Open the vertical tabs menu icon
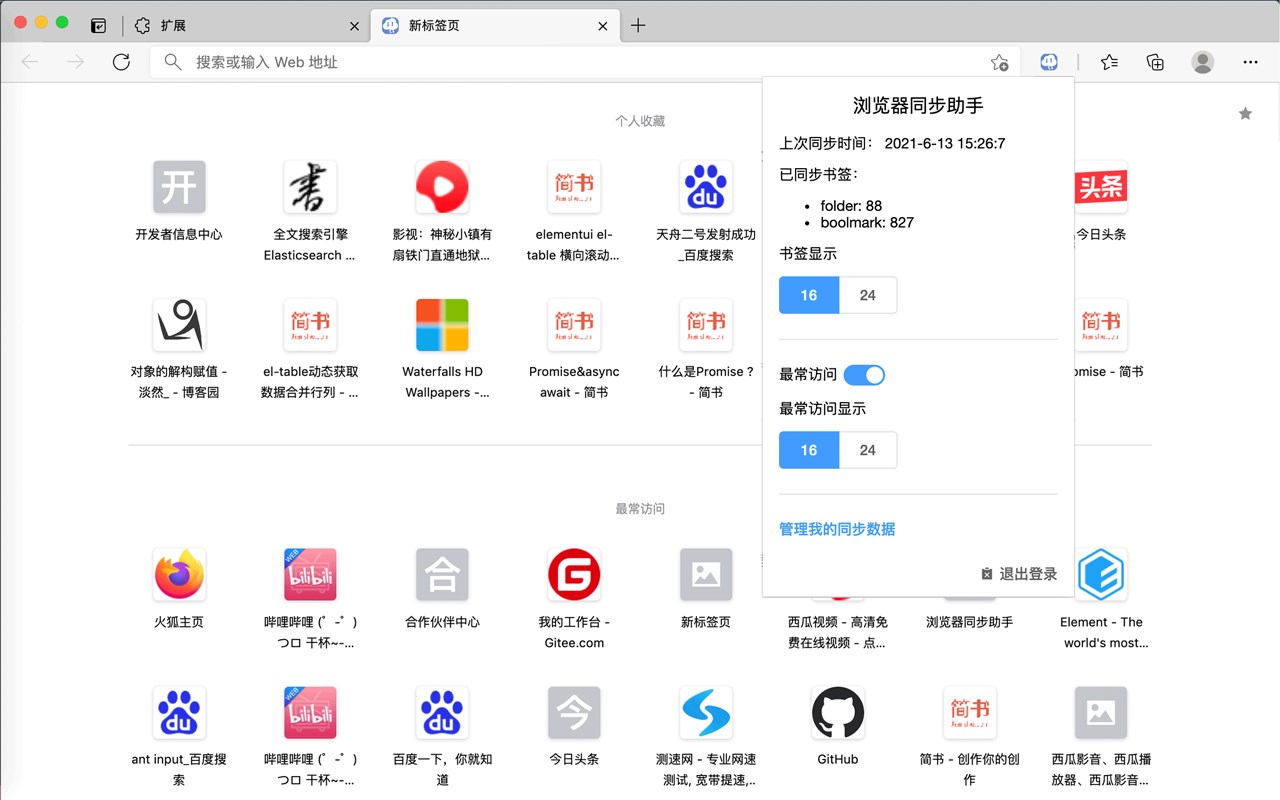 [x=98, y=26]
